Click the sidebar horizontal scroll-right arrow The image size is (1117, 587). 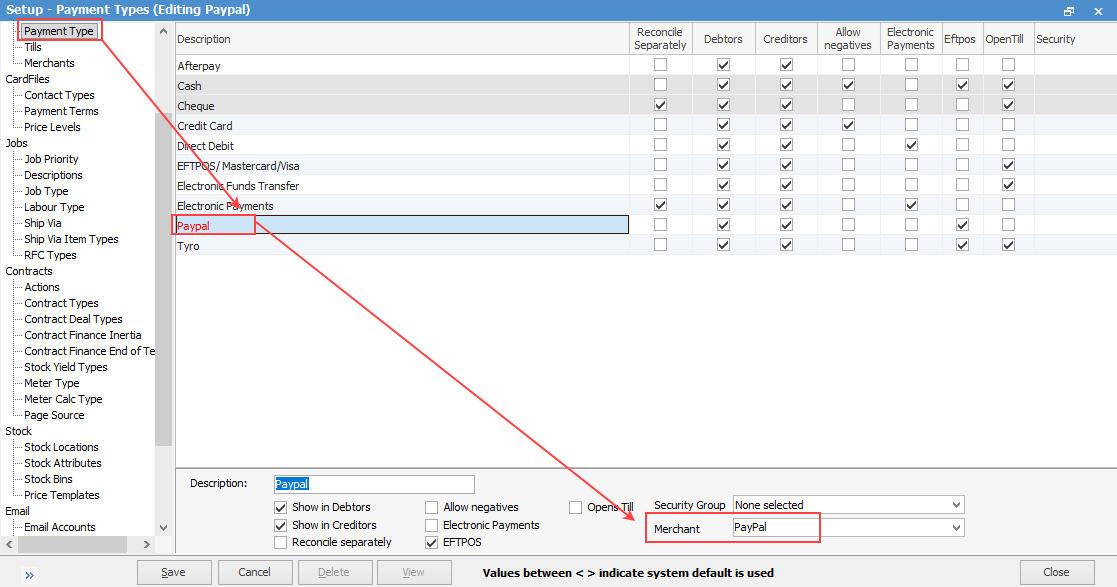[146, 544]
